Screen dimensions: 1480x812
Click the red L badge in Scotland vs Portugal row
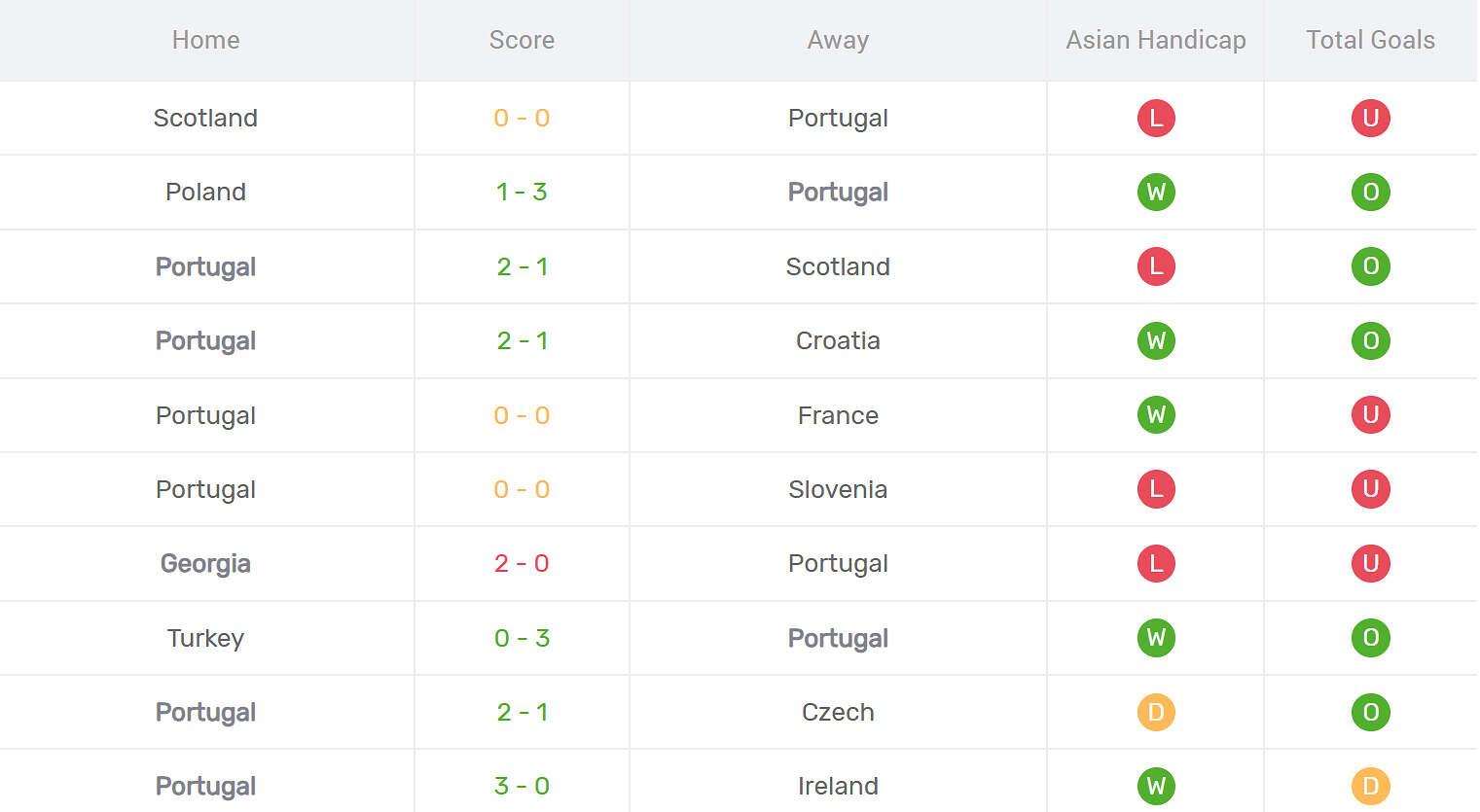1156,118
